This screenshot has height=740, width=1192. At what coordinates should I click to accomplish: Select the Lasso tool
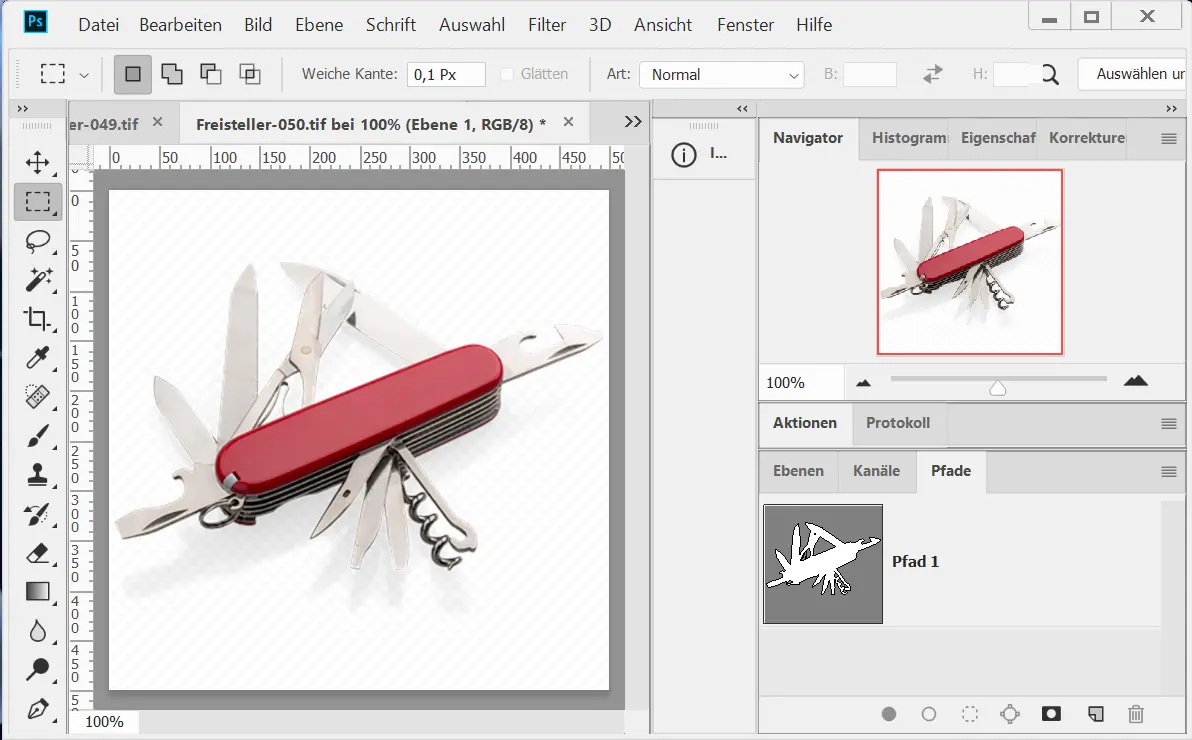coord(37,241)
